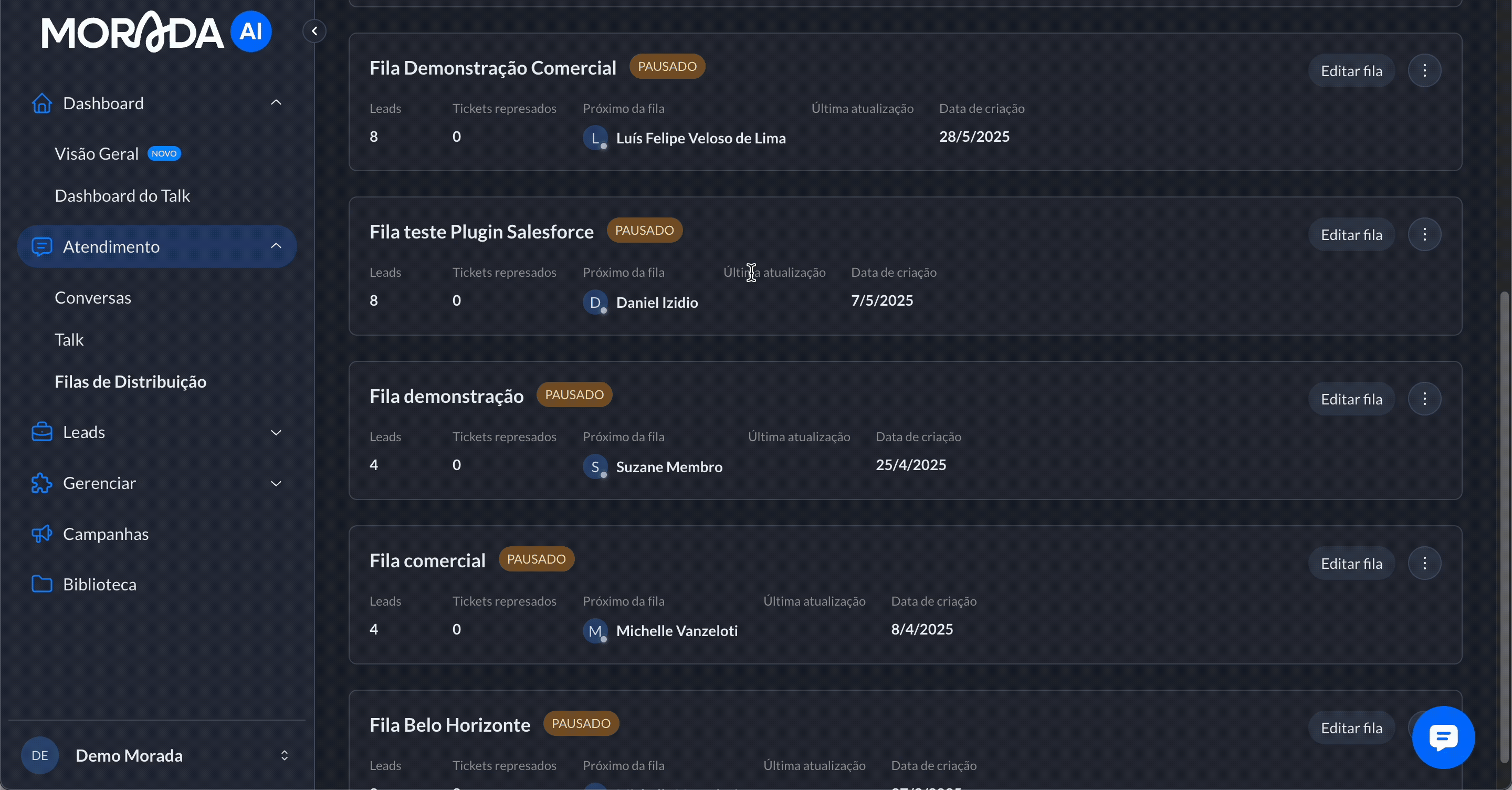
Task: Click Editar fila for Fila teste Plugin Salesforce
Action: point(1351,235)
